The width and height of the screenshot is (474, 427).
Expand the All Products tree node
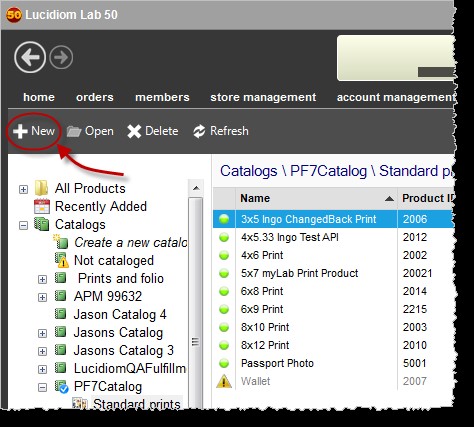[x=23, y=189]
